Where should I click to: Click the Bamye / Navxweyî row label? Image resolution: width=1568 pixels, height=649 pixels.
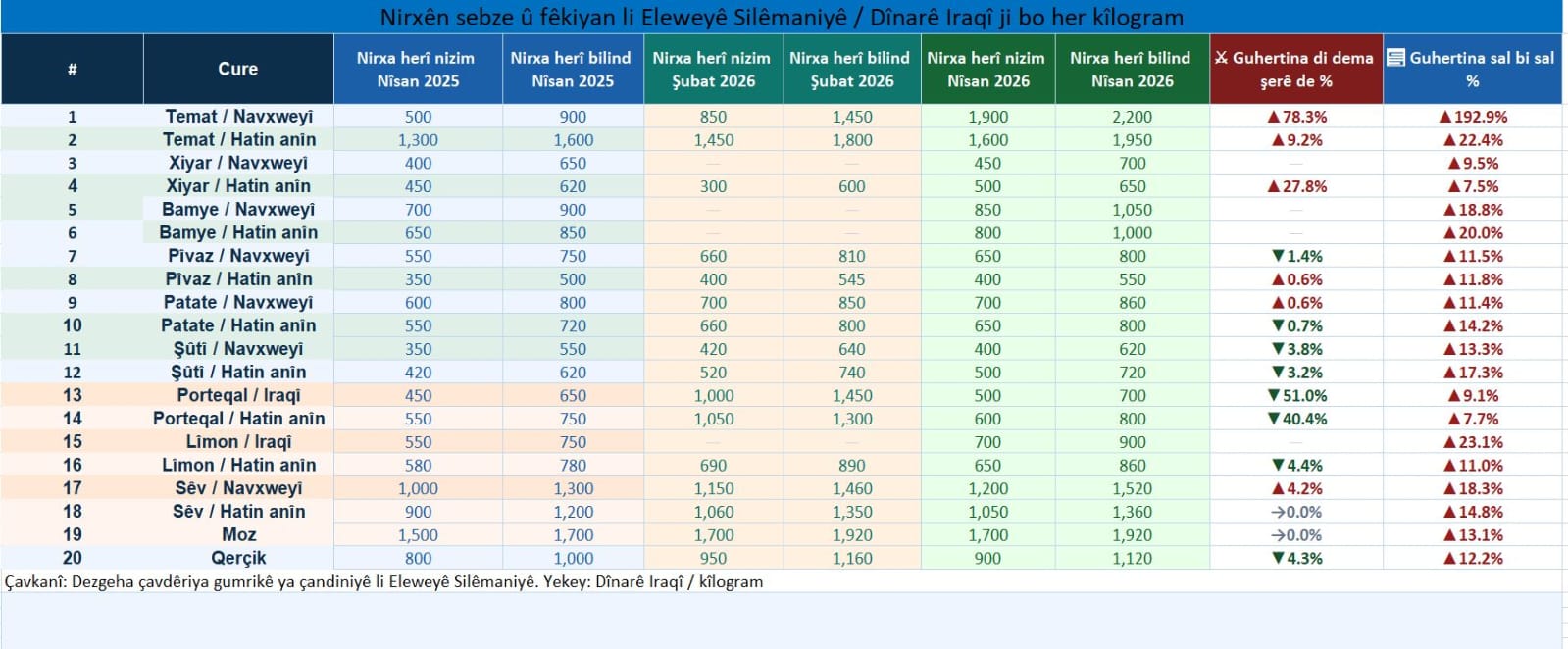tap(238, 210)
